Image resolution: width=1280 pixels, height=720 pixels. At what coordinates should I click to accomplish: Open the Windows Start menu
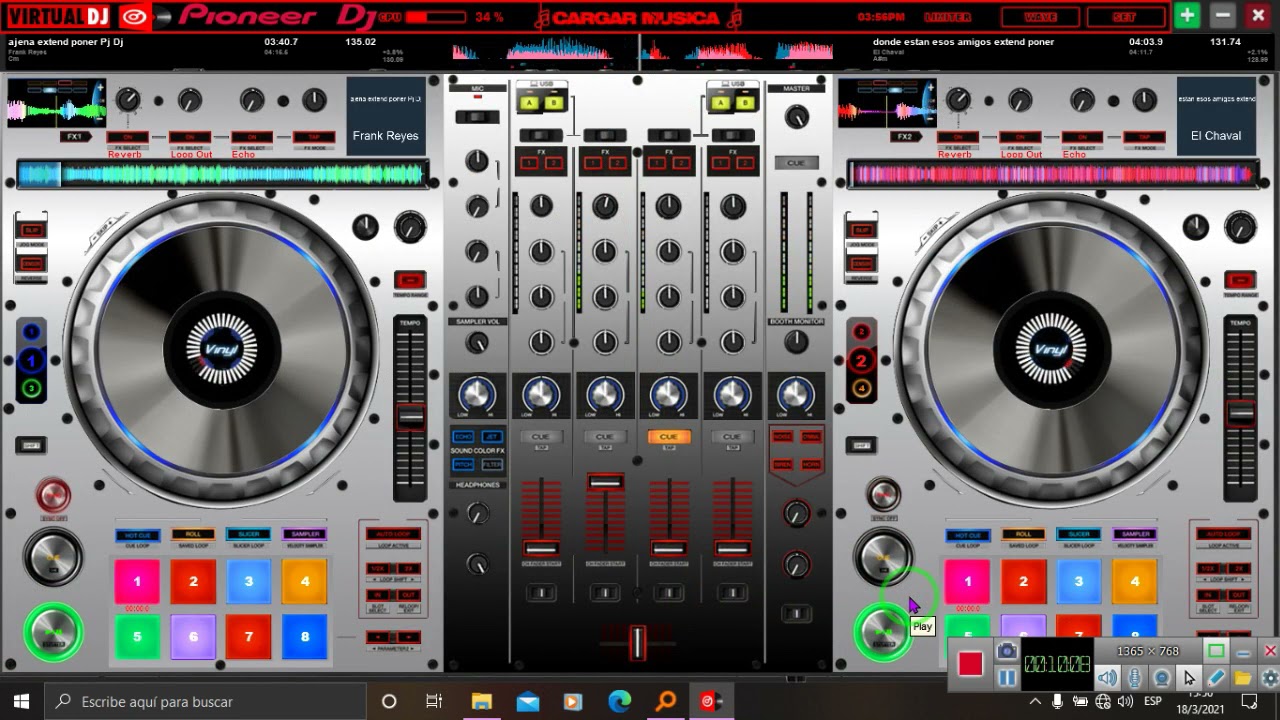coord(21,702)
